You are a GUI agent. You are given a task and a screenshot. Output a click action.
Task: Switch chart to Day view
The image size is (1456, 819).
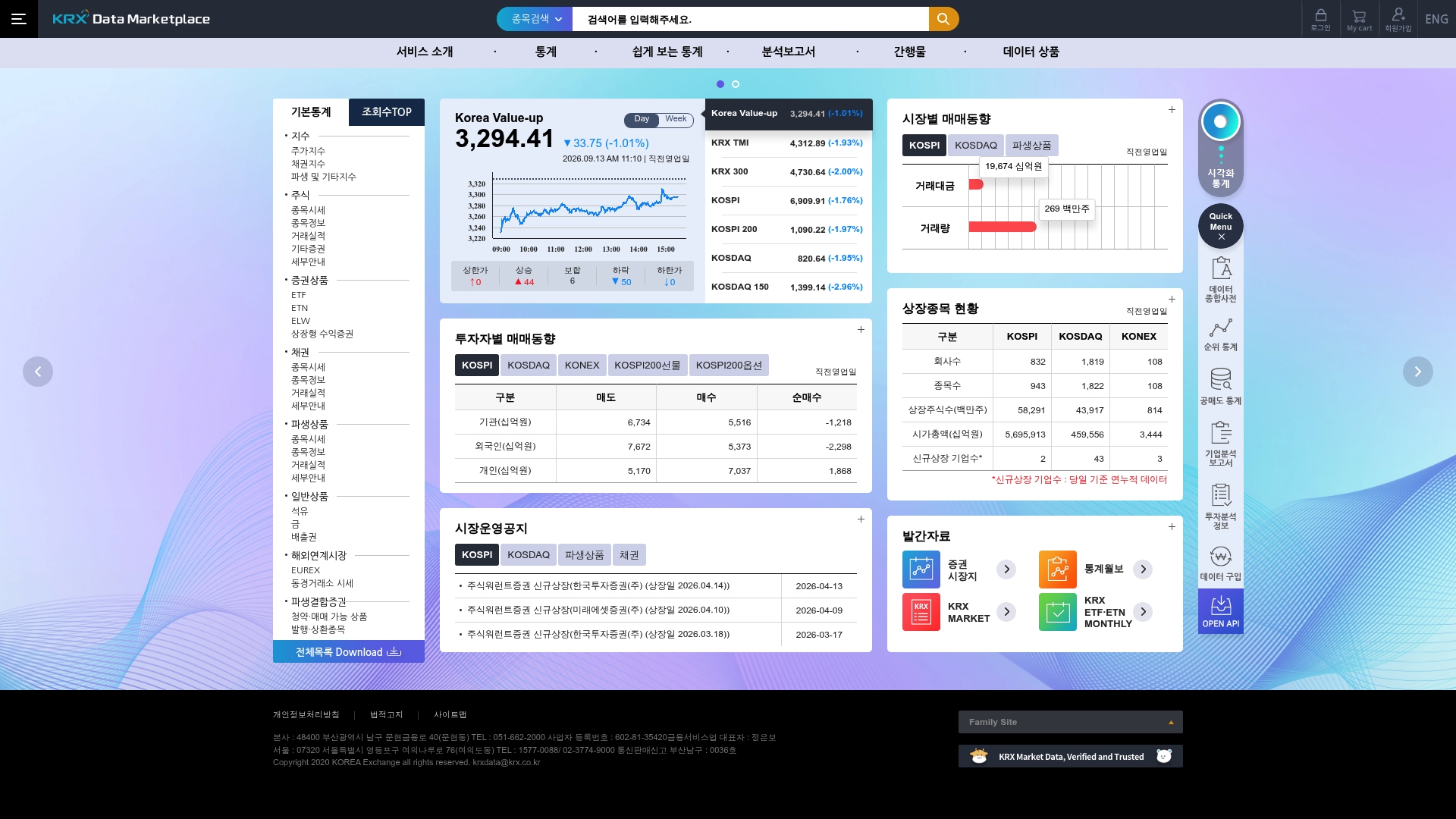pyautogui.click(x=642, y=120)
